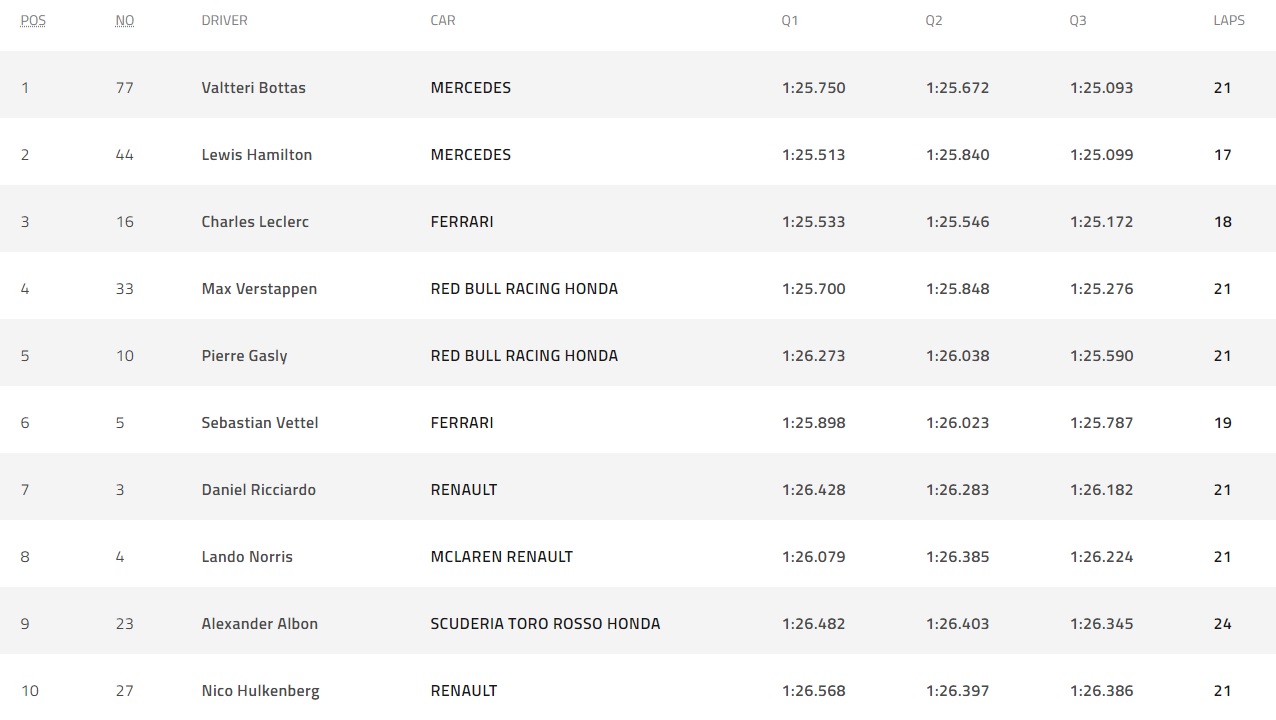Click MCLAREN RENAULT team cell
The width and height of the screenshot is (1276, 720).
tap(501, 556)
